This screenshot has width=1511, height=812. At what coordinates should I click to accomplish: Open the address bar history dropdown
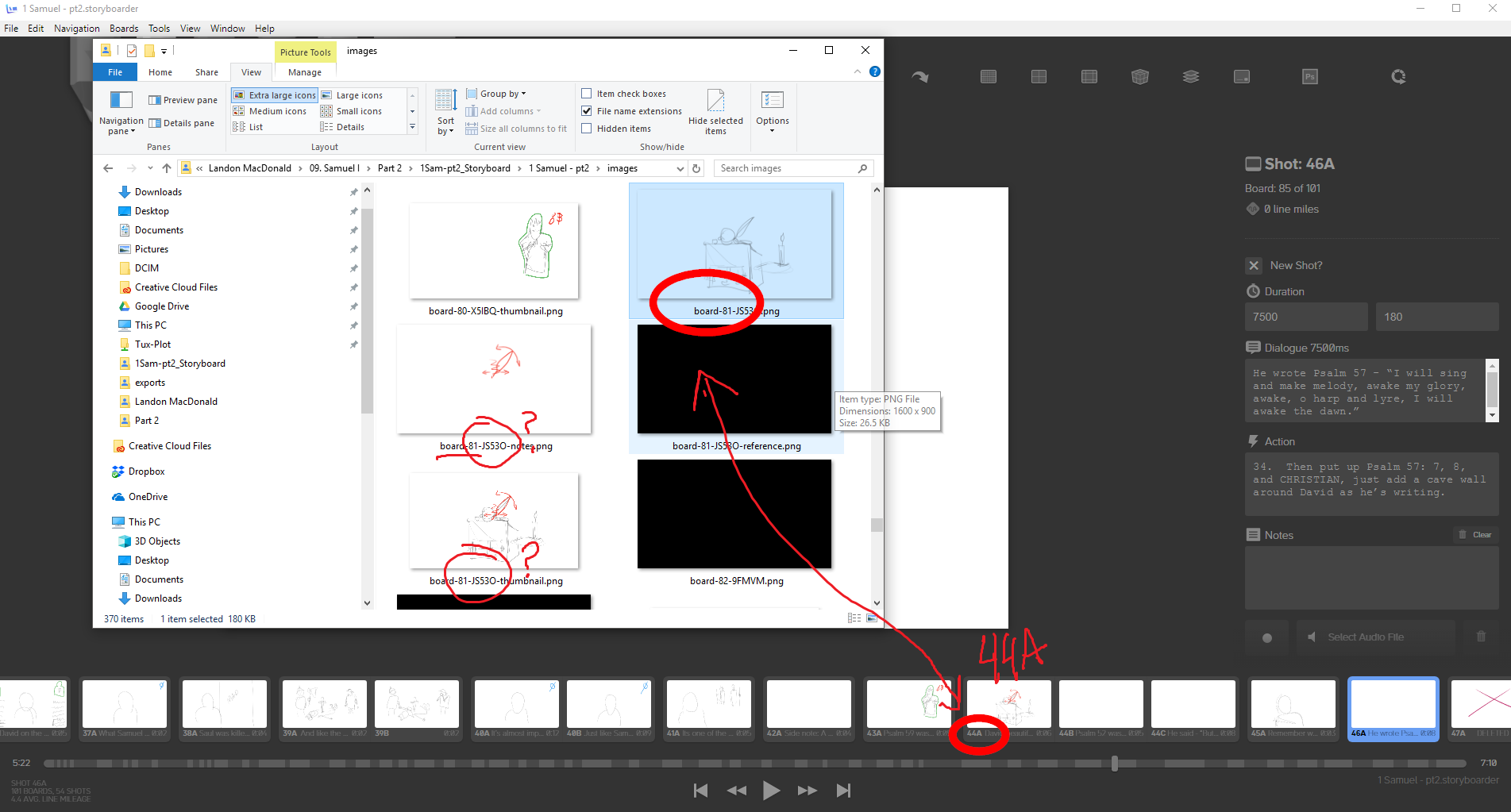[x=680, y=167]
